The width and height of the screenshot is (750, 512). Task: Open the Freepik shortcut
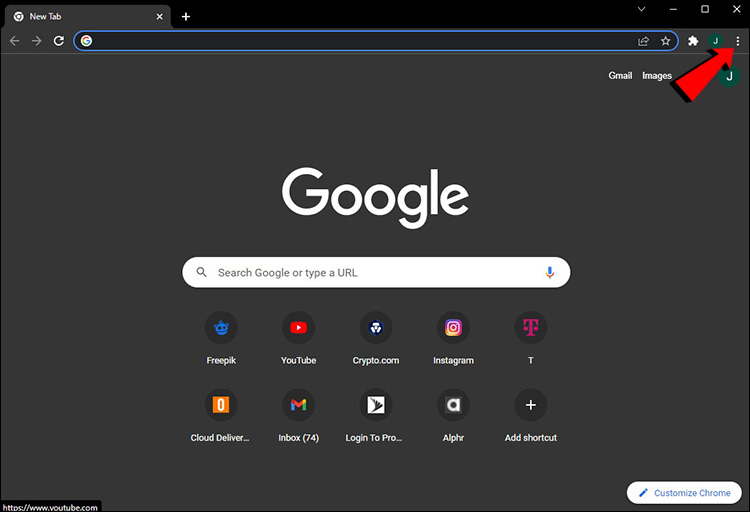[221, 338]
